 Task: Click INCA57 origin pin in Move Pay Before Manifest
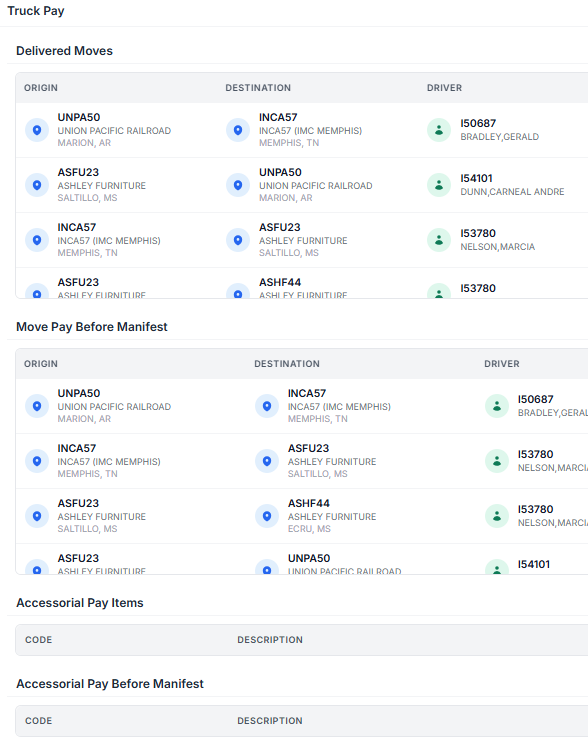(37, 461)
